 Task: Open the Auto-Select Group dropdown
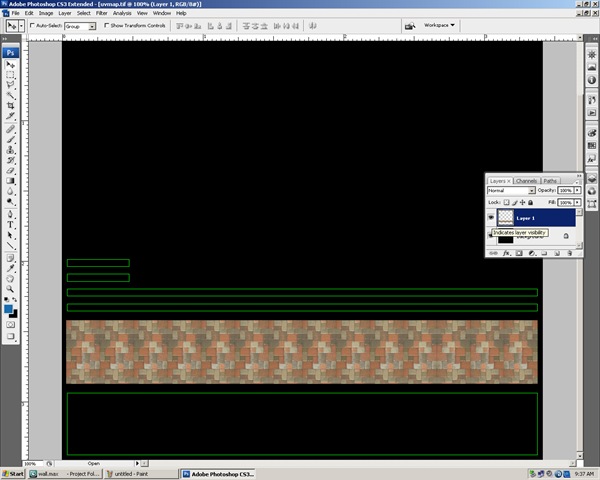click(92, 26)
